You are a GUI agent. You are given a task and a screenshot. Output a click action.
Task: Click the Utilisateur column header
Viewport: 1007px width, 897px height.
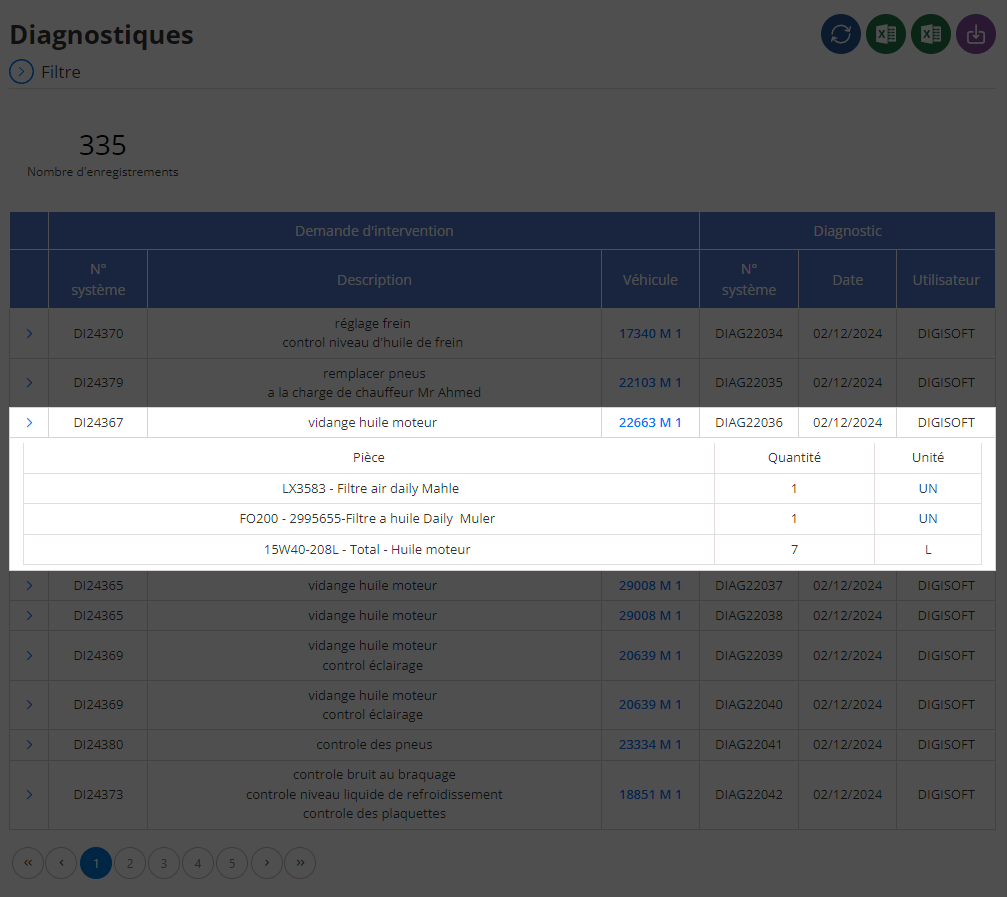[946, 280]
